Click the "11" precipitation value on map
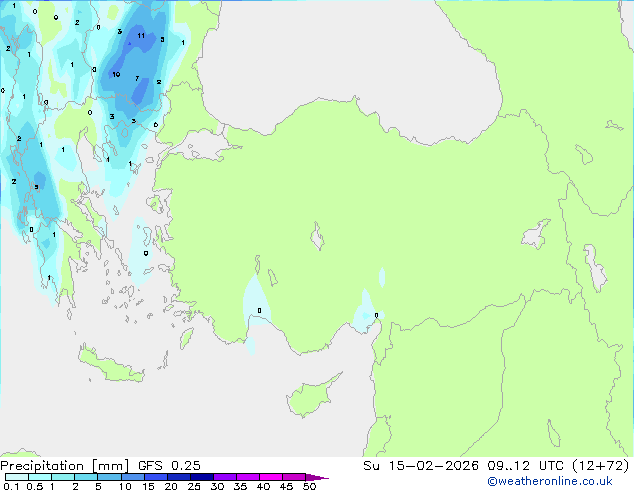Screen dimensions: 634x490 pyautogui.click(x=141, y=36)
